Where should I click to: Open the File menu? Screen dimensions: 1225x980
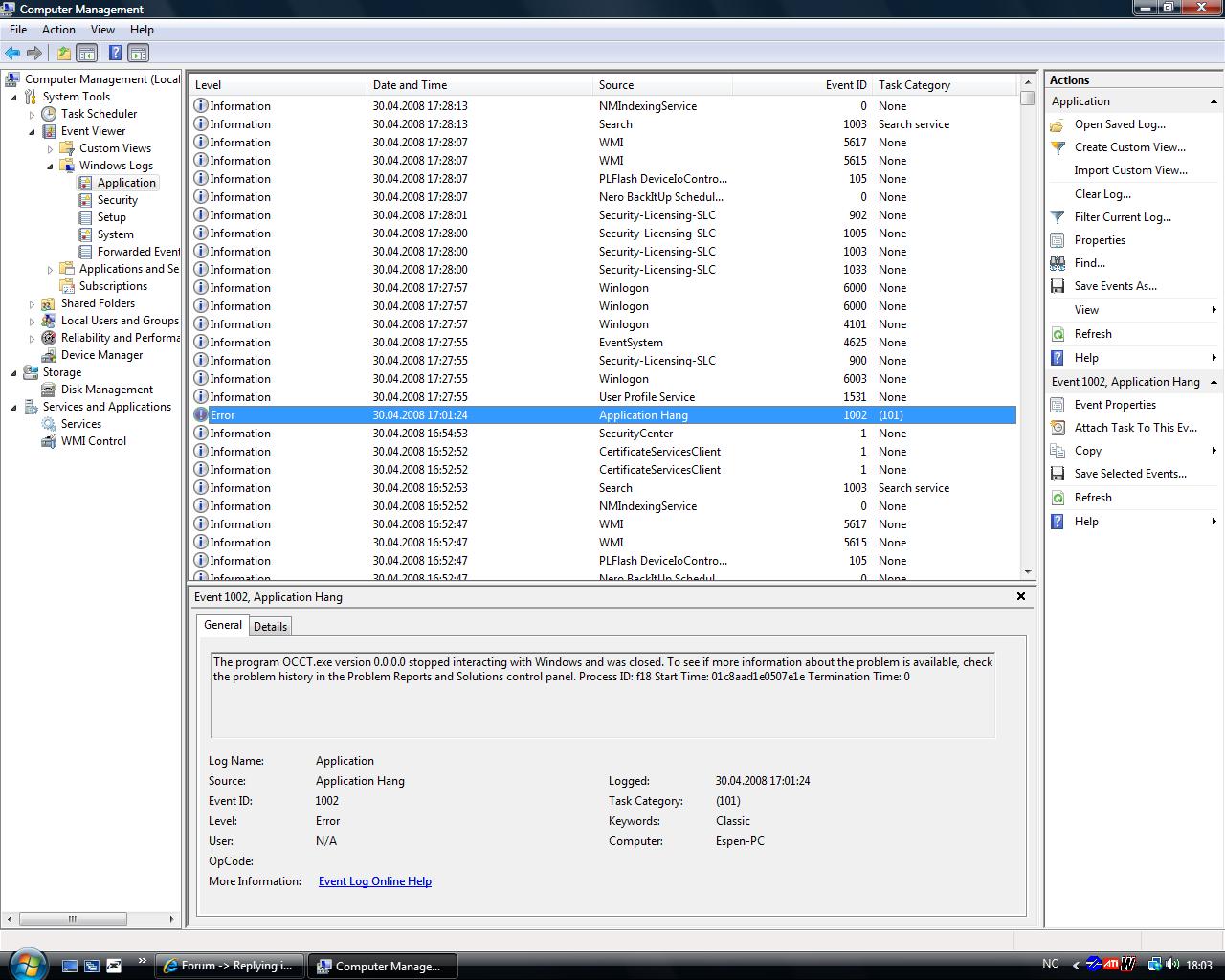click(18, 30)
